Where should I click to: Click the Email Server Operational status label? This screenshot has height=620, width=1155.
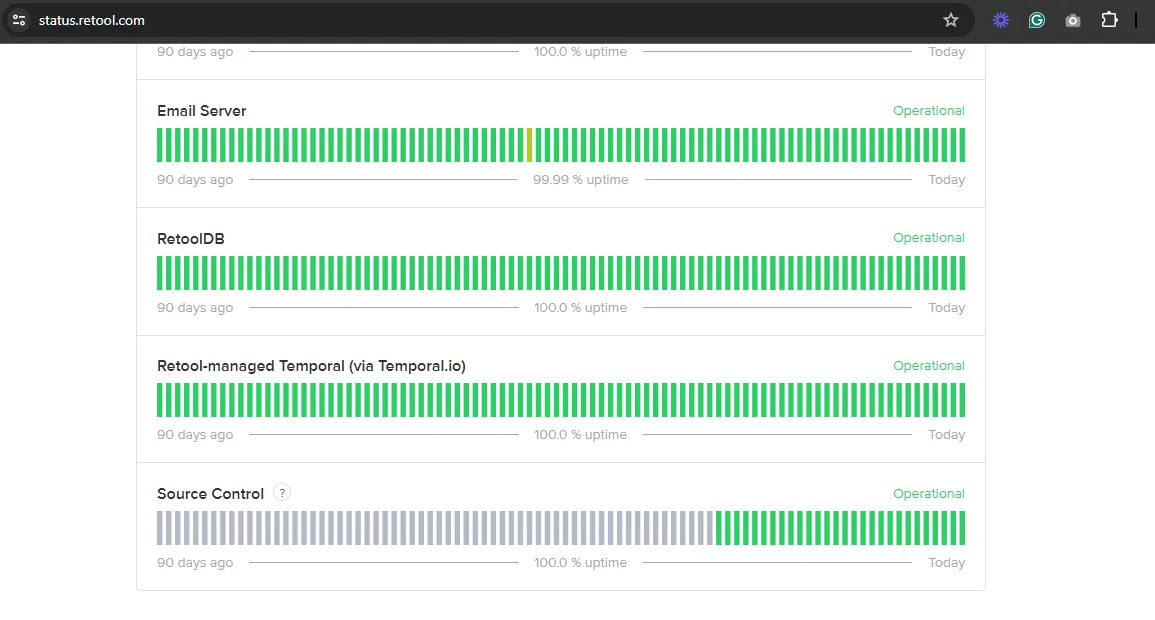[x=928, y=110]
